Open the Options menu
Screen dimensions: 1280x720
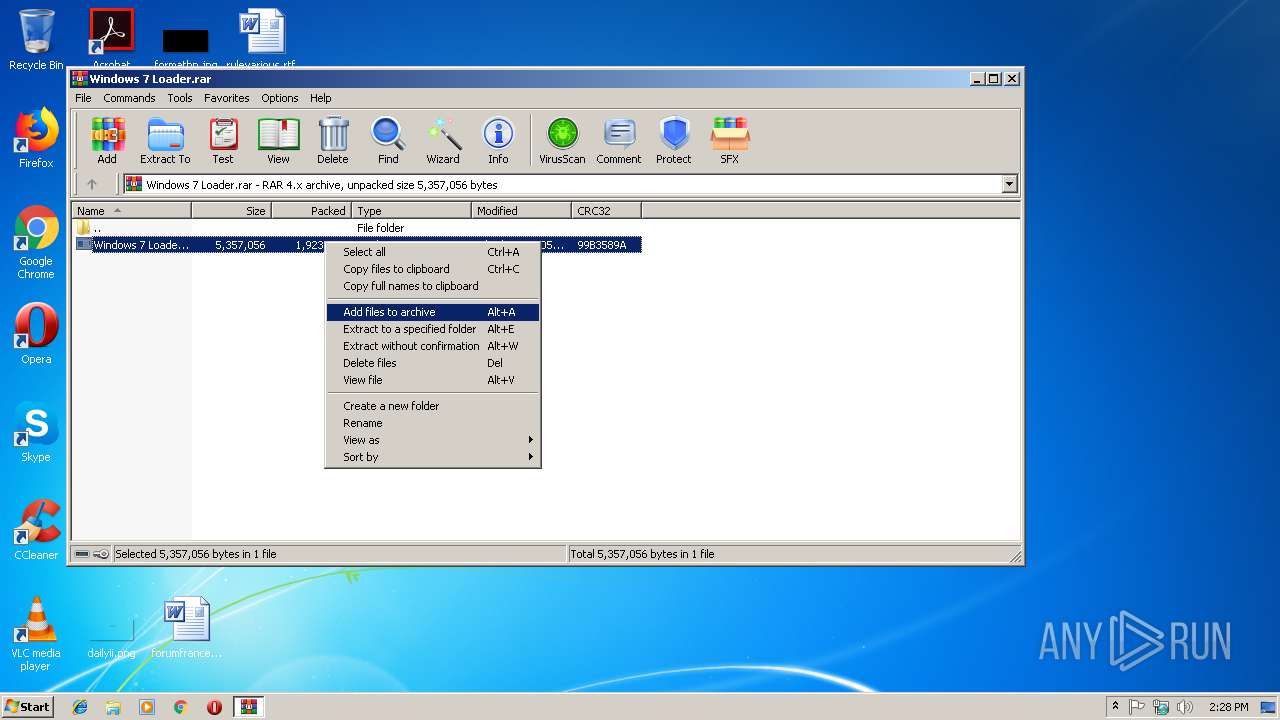coord(280,98)
